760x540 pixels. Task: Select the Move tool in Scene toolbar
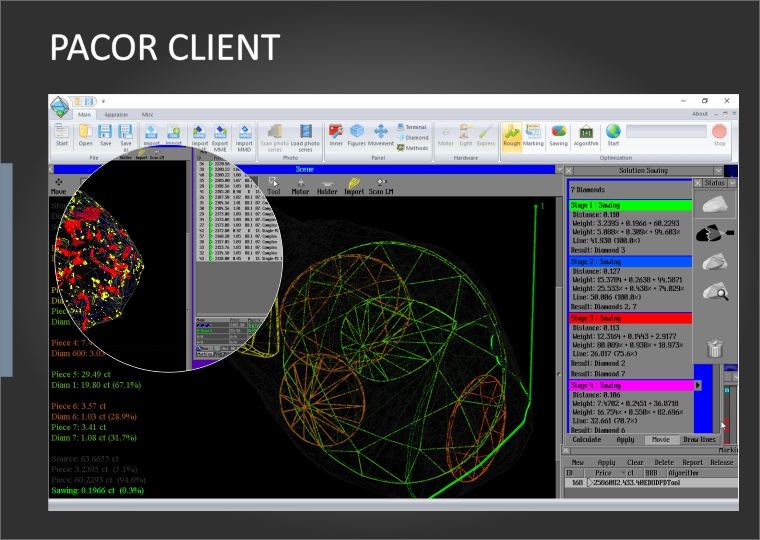59,186
